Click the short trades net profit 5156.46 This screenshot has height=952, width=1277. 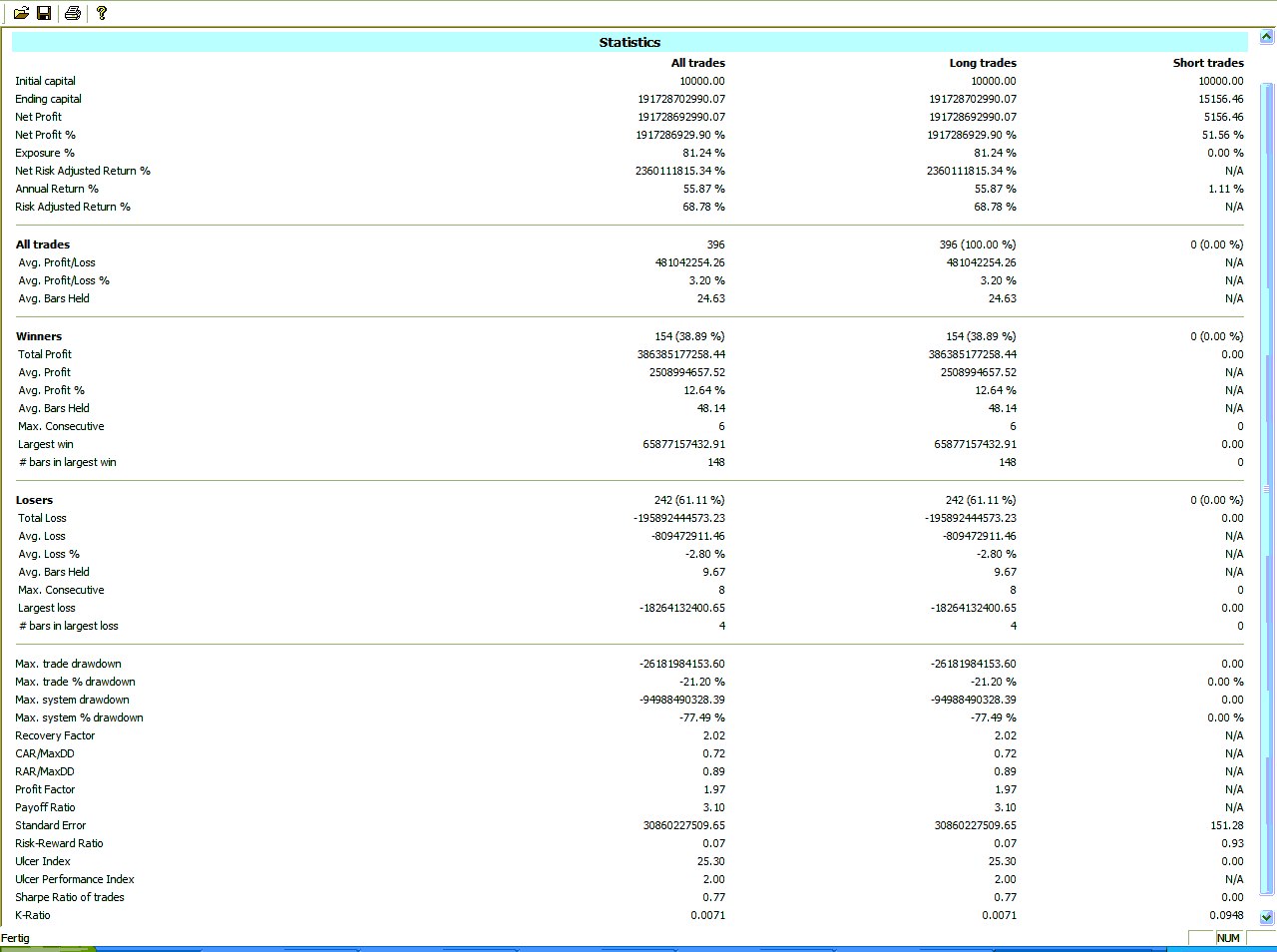point(1224,117)
